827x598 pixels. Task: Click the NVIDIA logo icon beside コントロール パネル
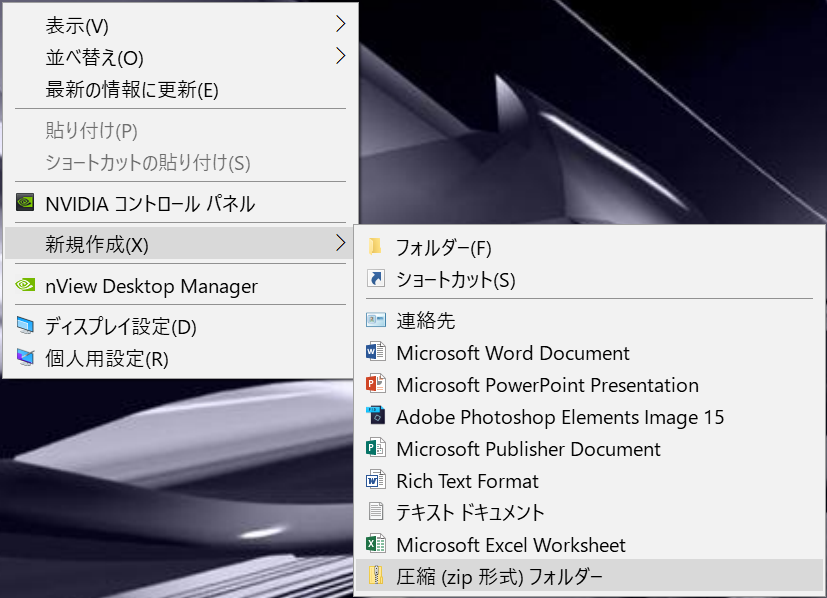pos(25,202)
